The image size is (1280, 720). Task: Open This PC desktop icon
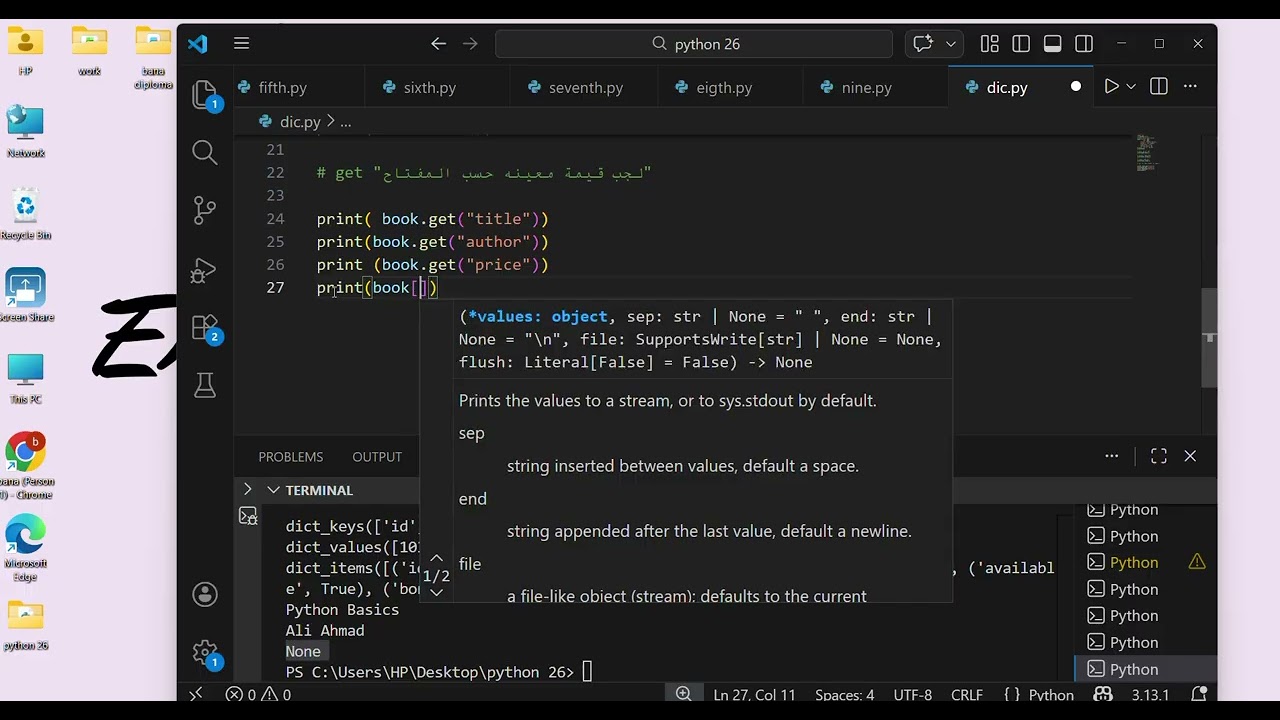coord(25,378)
